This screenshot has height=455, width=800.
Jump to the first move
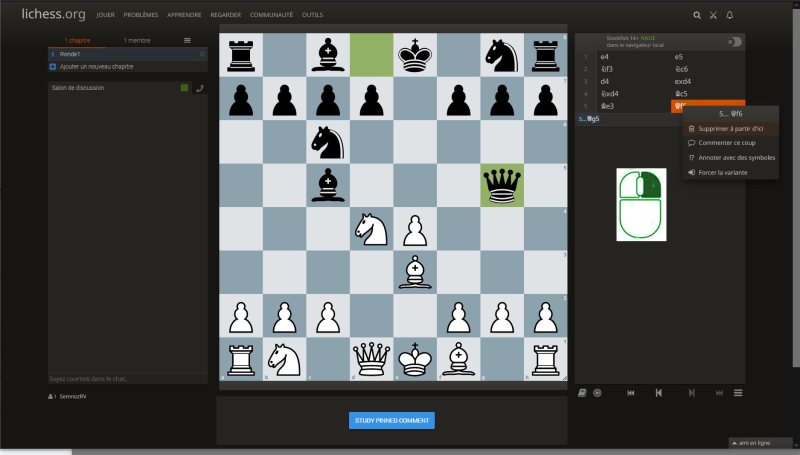point(630,393)
